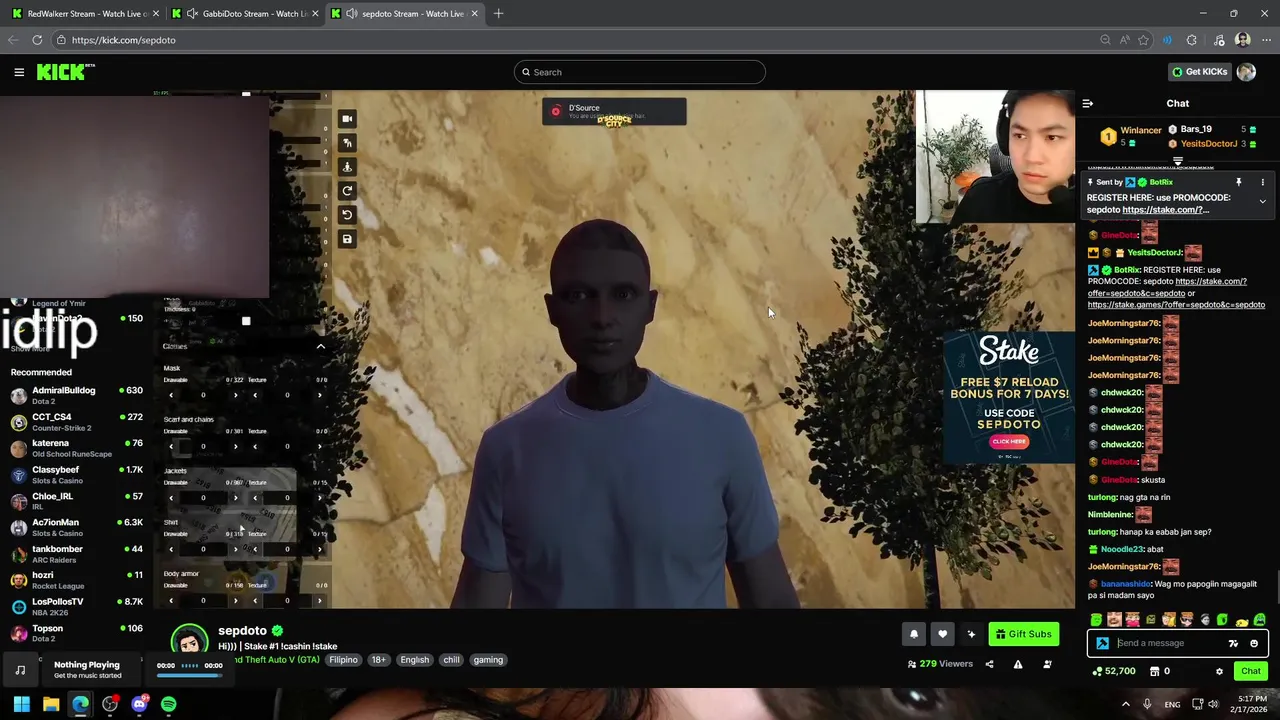Image resolution: width=1280 pixels, height=720 pixels.
Task: Open Classybeef recommended channel
Action: (x=76, y=474)
